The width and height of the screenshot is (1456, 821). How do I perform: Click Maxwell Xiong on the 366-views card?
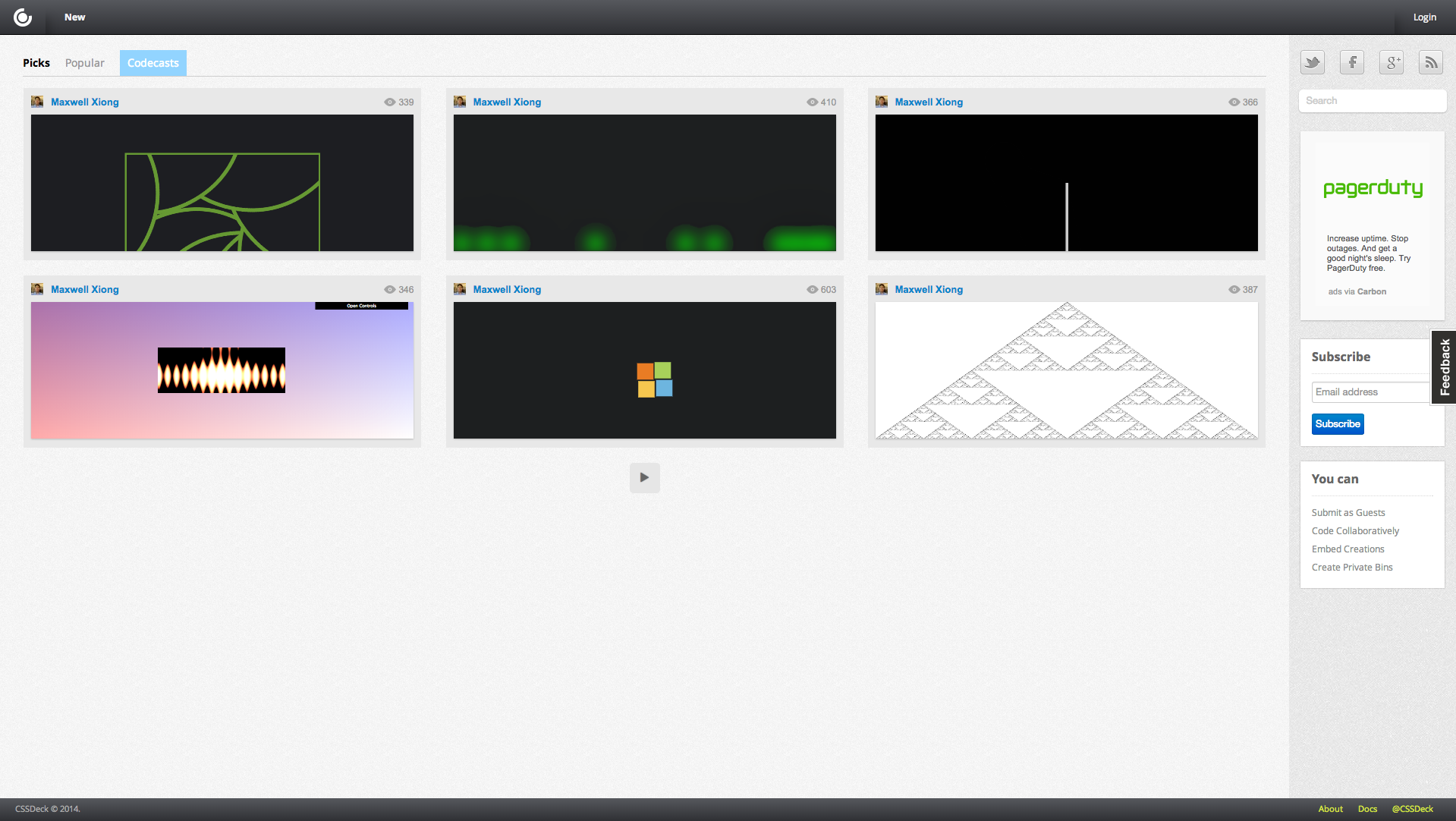(929, 102)
